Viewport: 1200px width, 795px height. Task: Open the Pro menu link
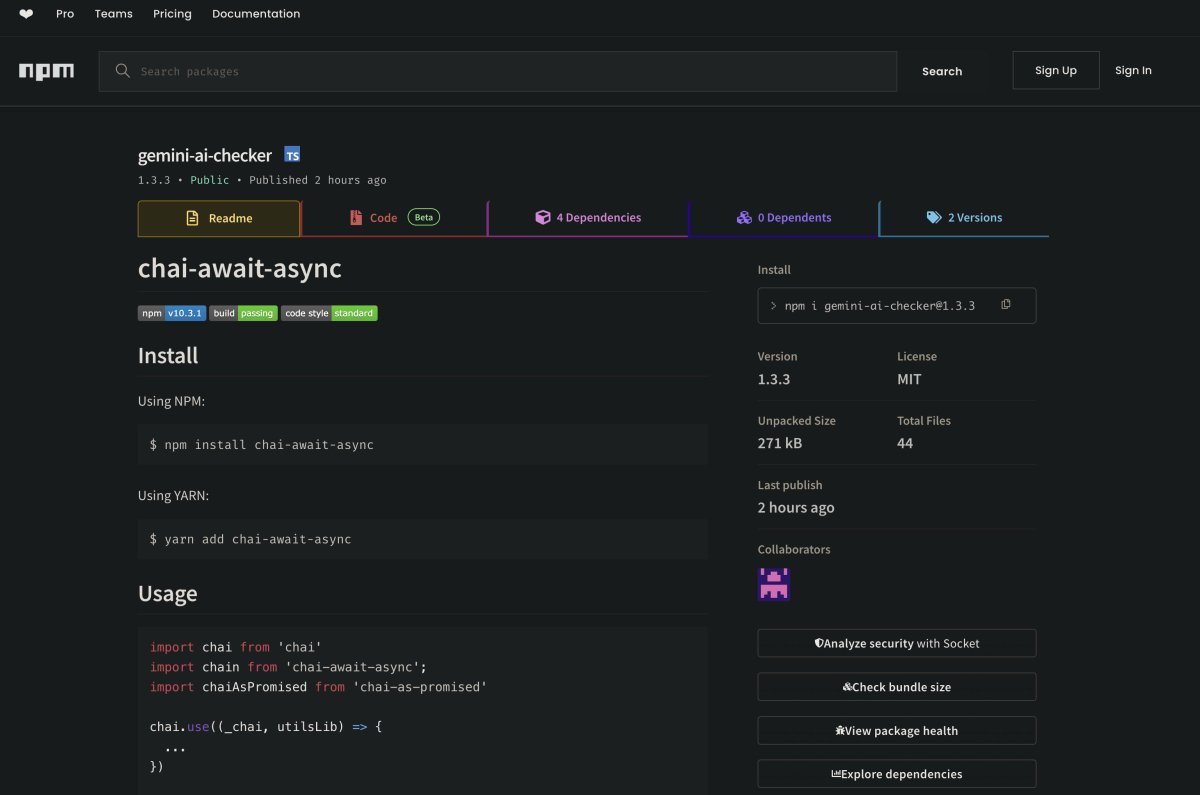point(65,14)
